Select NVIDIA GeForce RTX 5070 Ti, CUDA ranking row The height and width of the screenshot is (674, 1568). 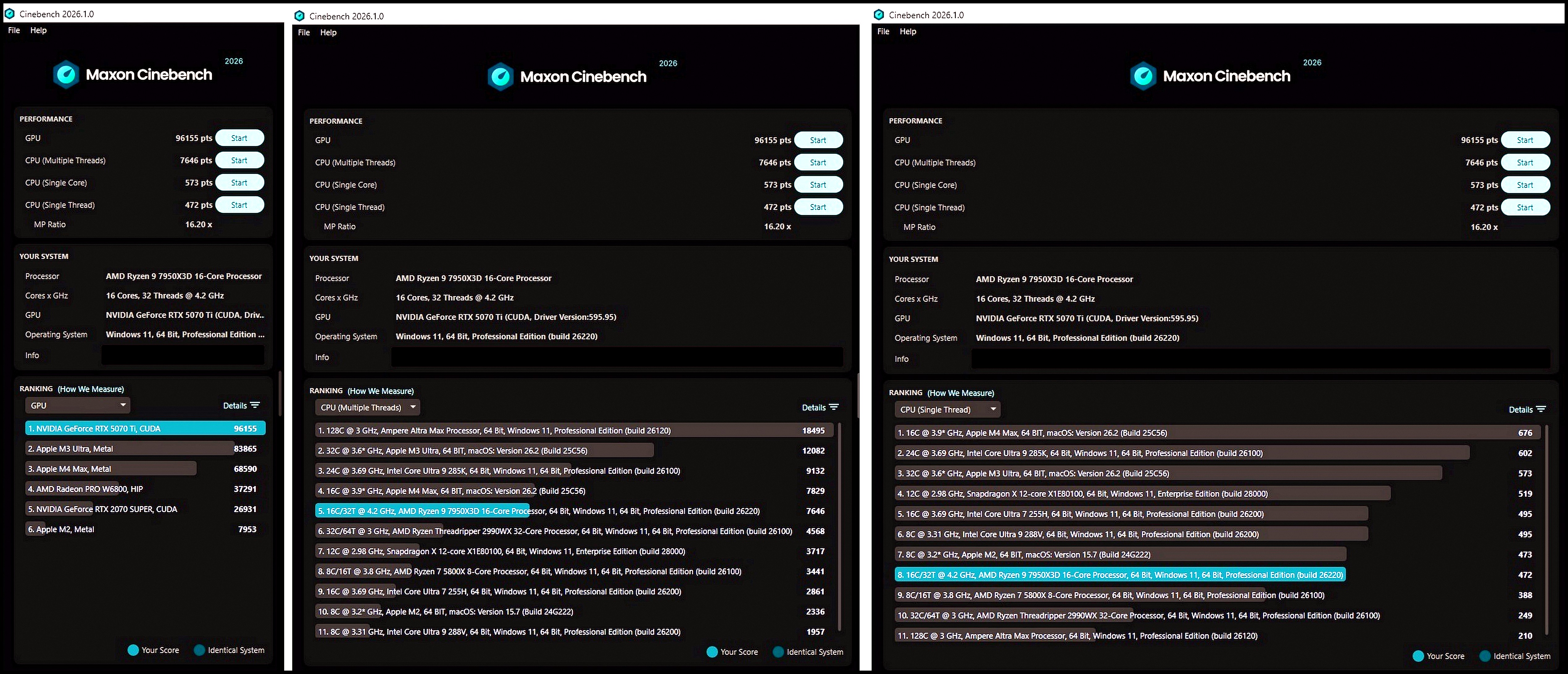click(145, 428)
